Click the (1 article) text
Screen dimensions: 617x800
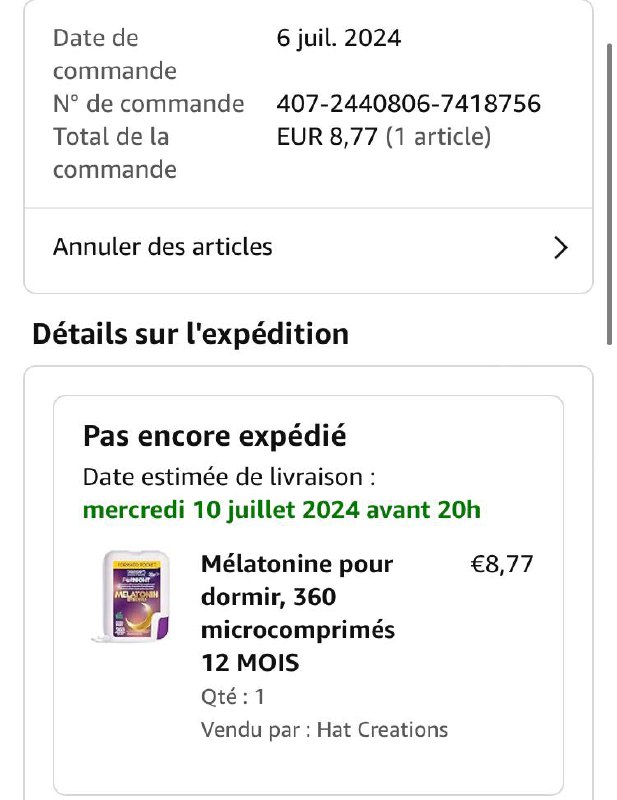[x=438, y=137]
